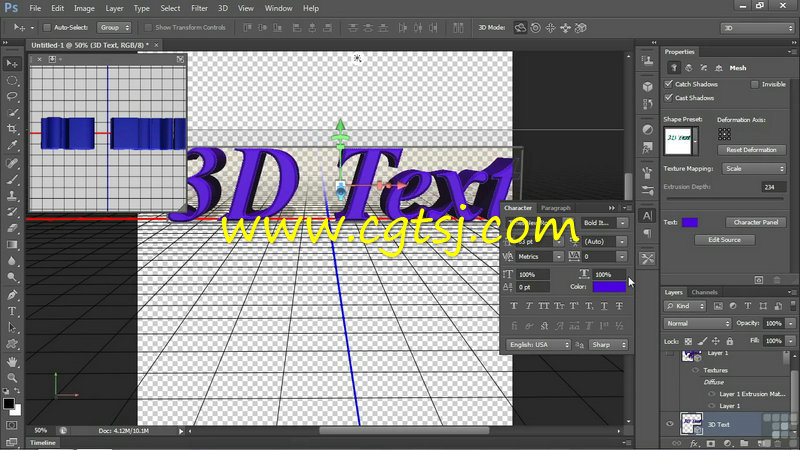Click the foreground color swatch
Screen dimensions: 800x450
coord(9,404)
